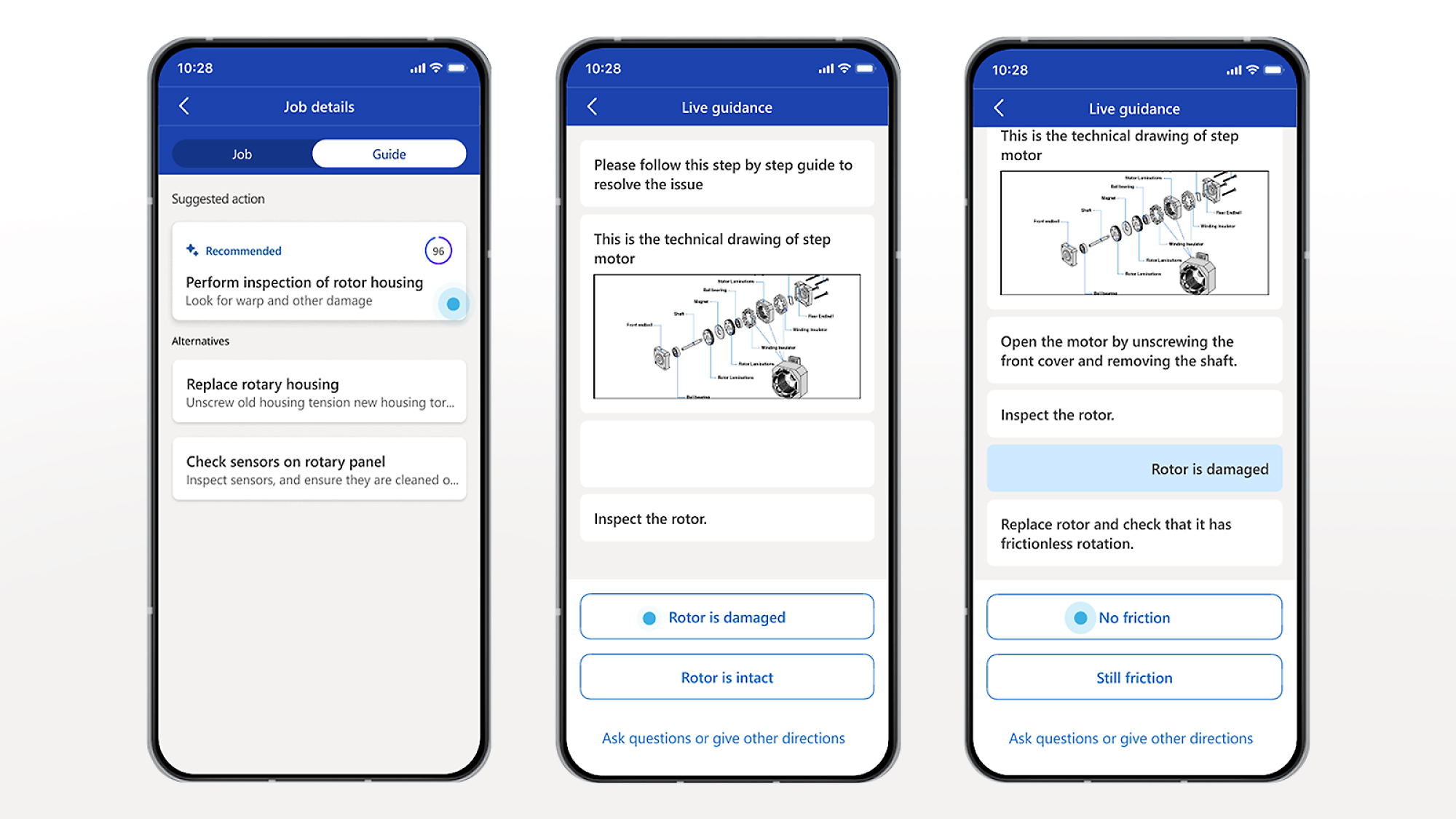Tap second 'Ask questions or give other directions' link

1131,738
